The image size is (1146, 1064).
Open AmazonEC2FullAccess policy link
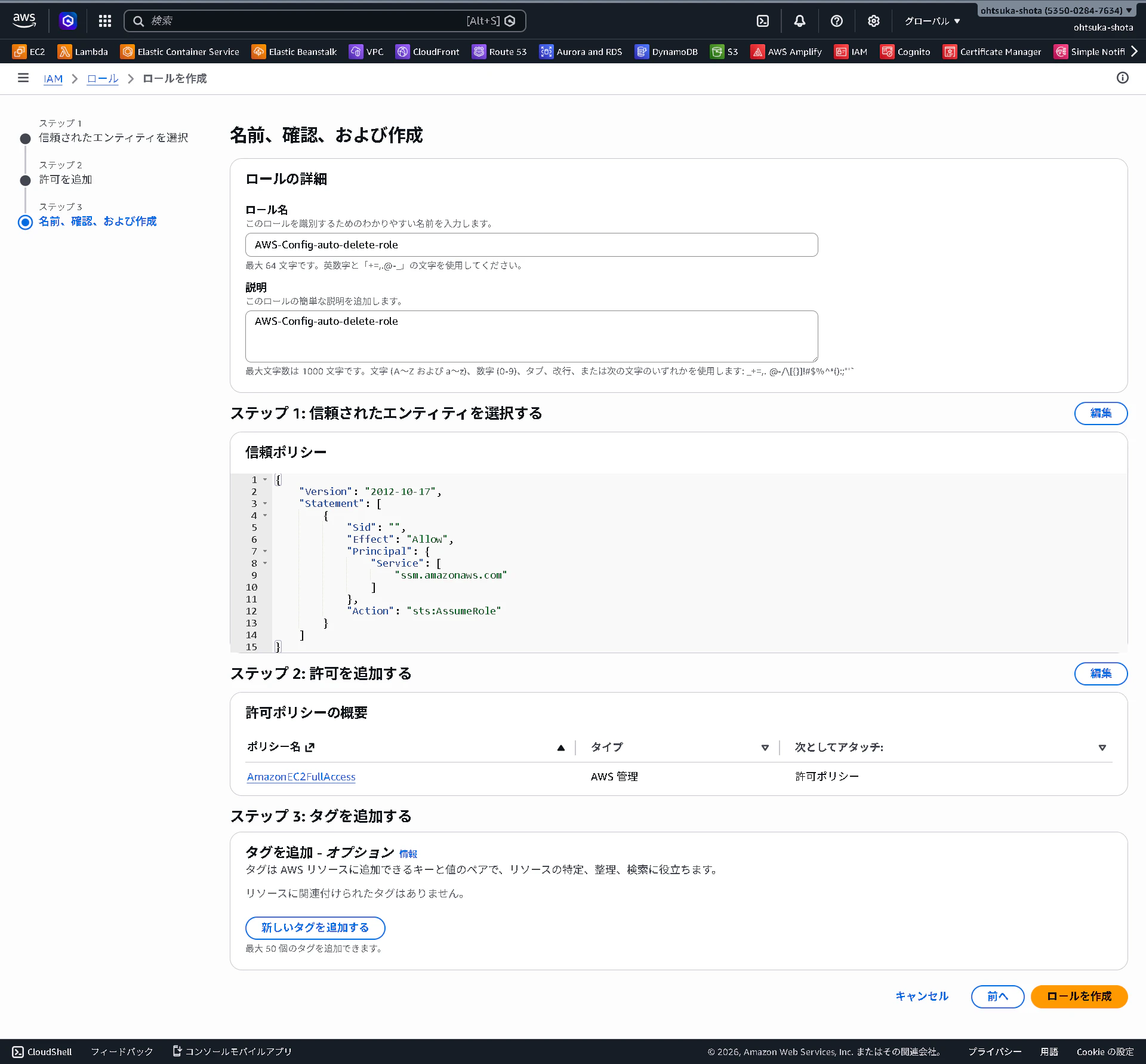click(301, 777)
